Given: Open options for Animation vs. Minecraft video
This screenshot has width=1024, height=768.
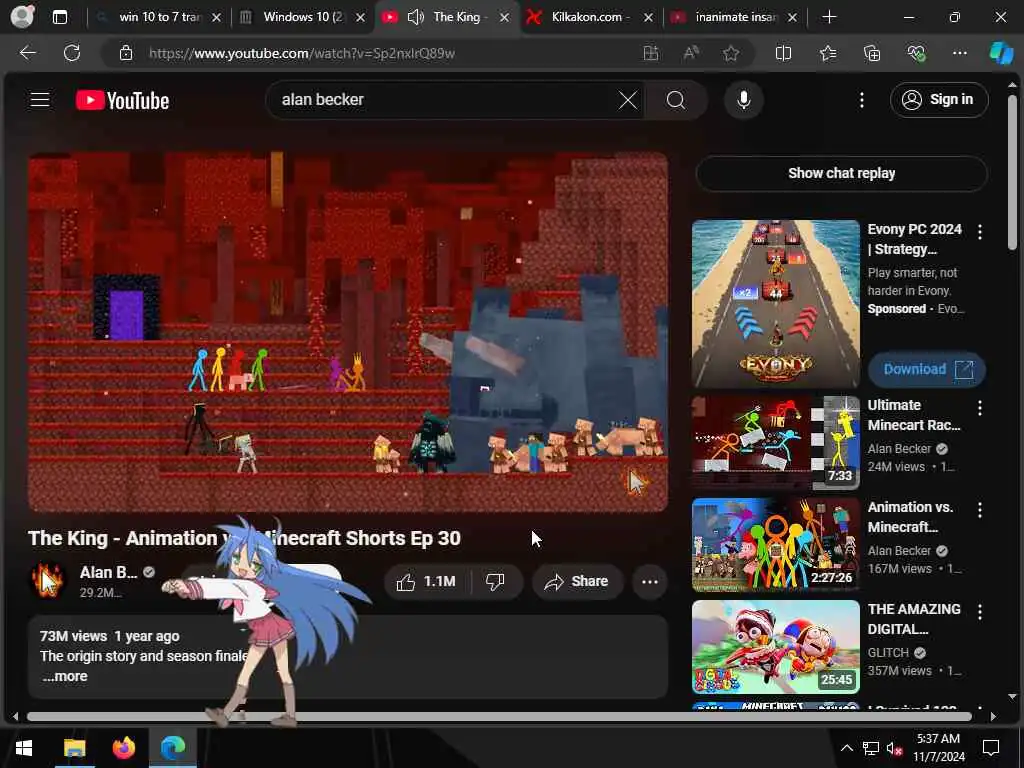Looking at the screenshot, I should [979, 510].
